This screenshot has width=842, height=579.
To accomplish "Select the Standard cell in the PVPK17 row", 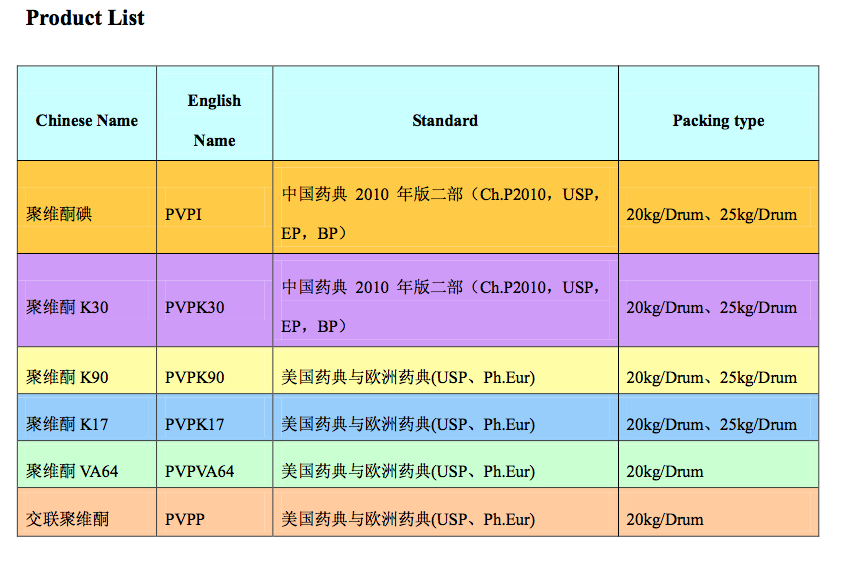I will pos(446,417).
